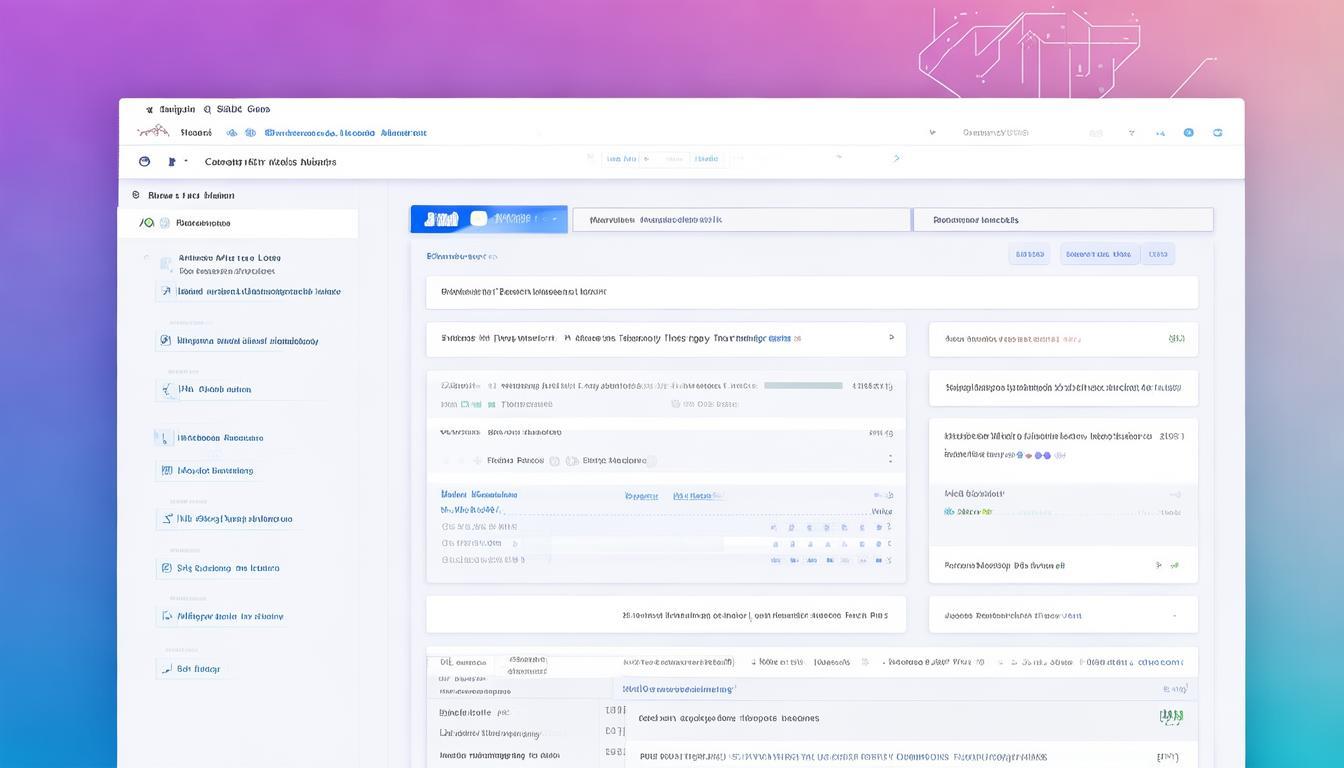Click the green badge icon in bottom-right table row

tap(1170, 717)
